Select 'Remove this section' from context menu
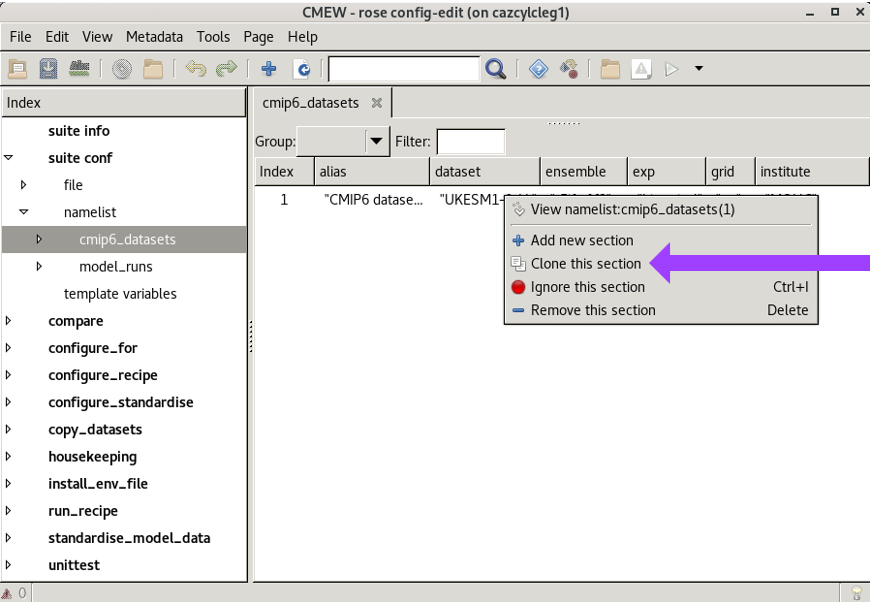870x602 pixels. coord(592,310)
